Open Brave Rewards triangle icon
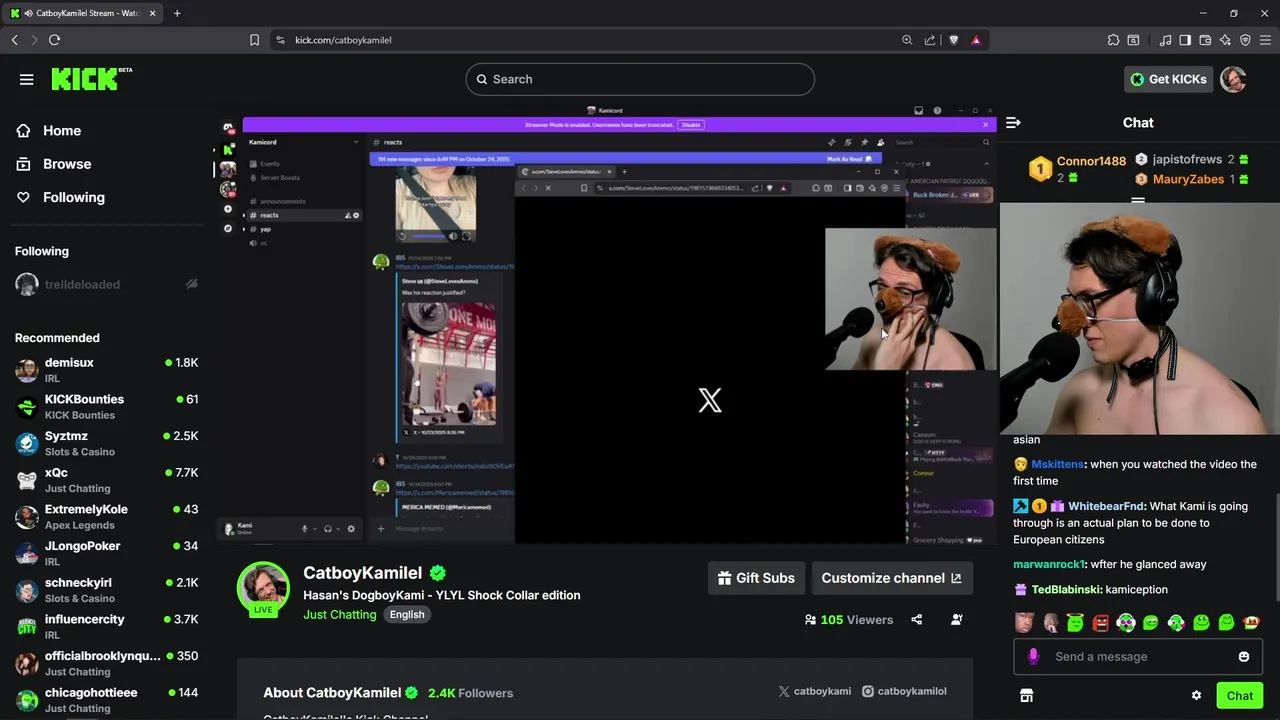 pos(976,40)
